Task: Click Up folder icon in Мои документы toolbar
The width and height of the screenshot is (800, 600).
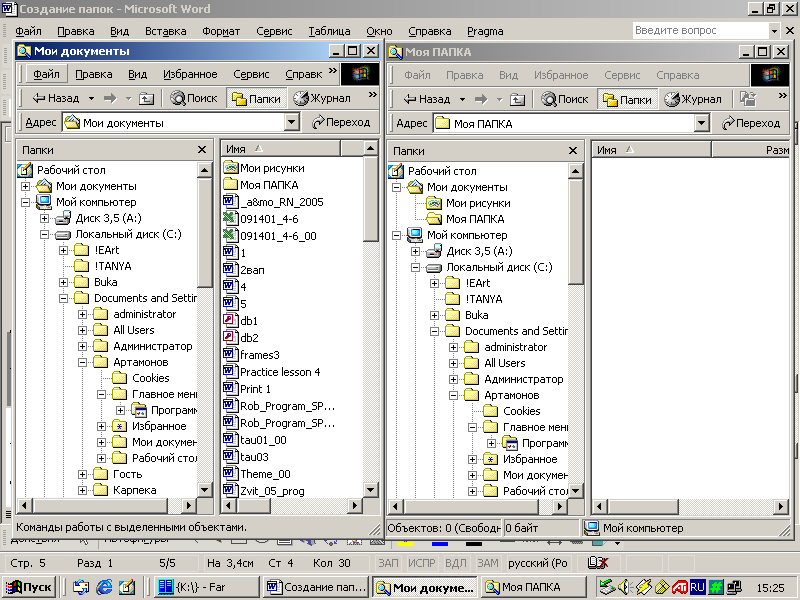Action: click(146, 98)
